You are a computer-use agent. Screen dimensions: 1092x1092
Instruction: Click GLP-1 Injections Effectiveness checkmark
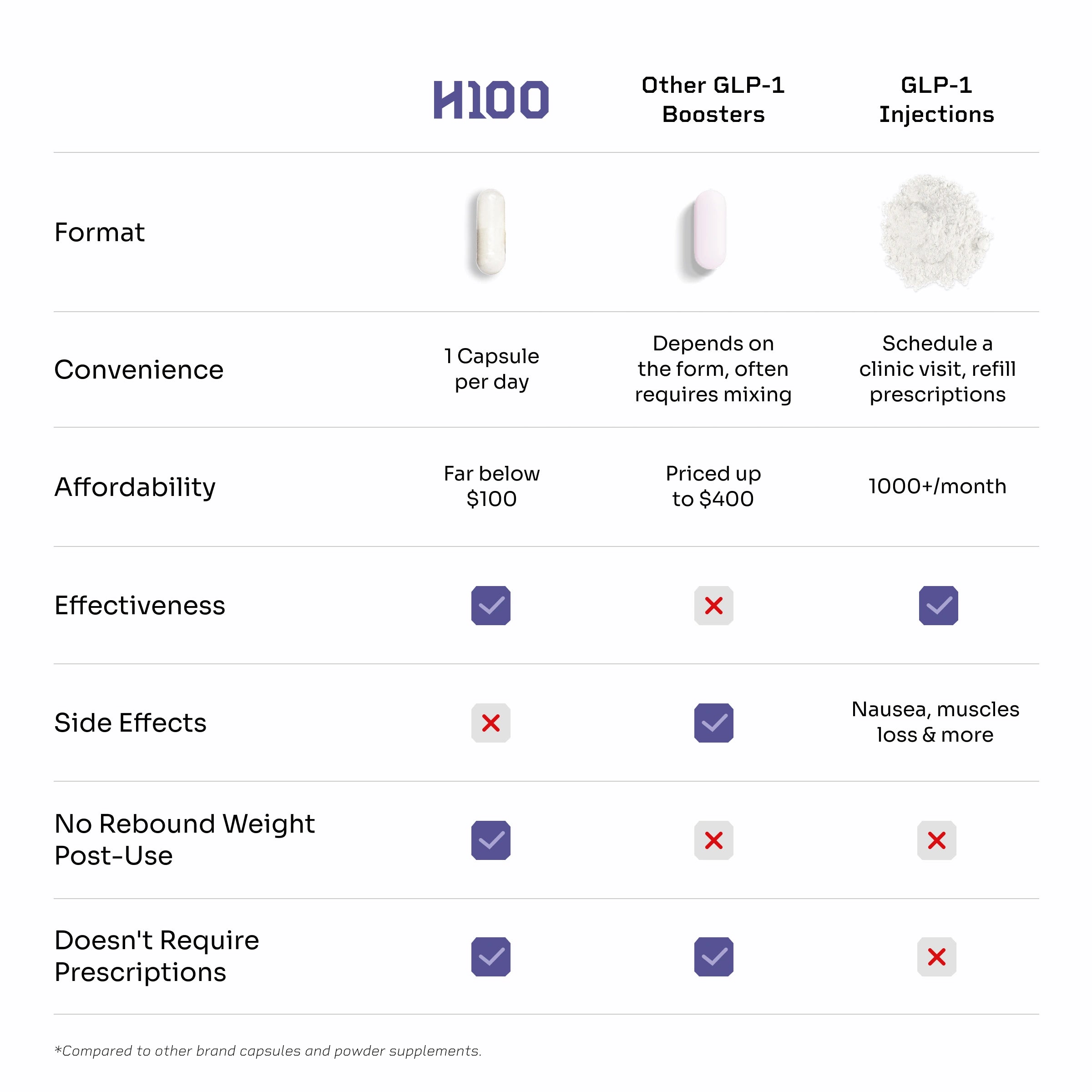(938, 605)
